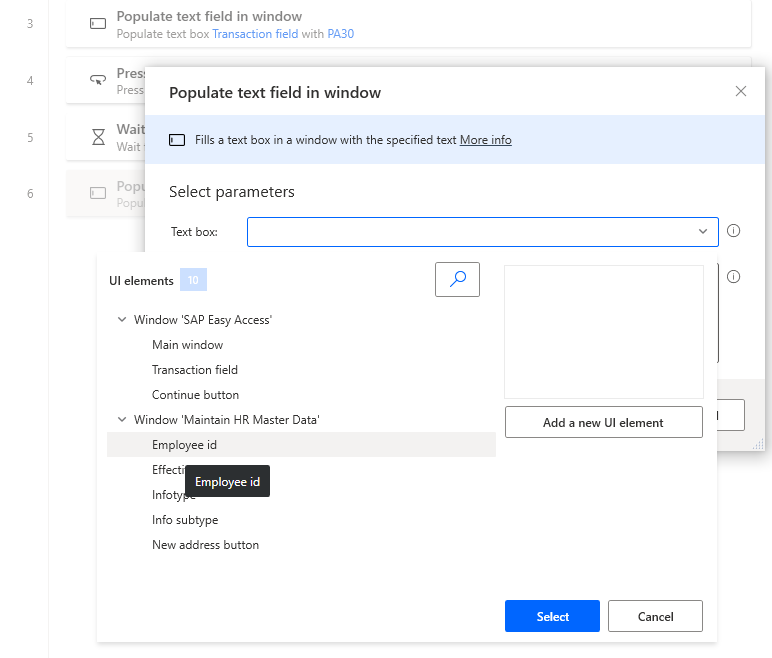Screen dimensions: 772x658
Task: Click line number 6 in the flow
Action: coord(30,194)
